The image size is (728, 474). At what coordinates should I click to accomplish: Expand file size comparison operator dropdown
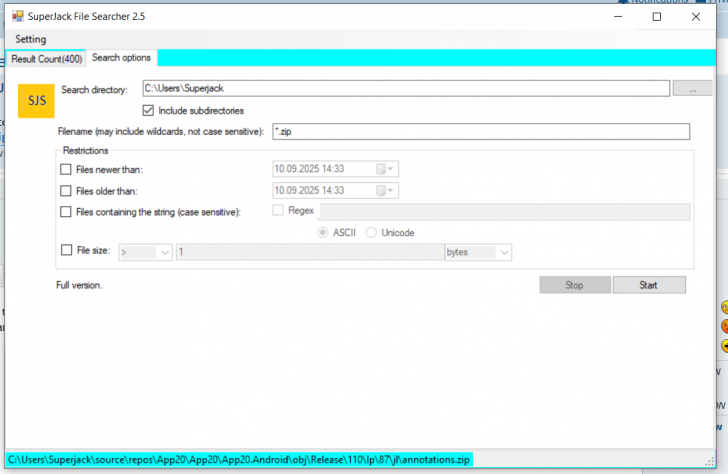pos(165,253)
